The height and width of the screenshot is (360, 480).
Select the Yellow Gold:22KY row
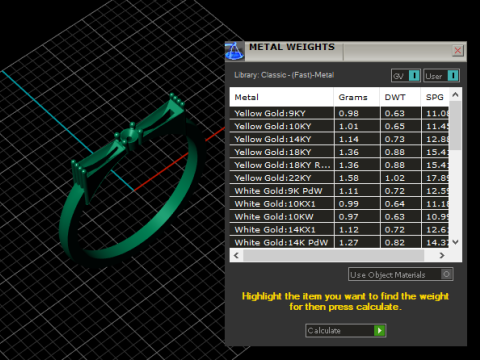(x=339, y=178)
